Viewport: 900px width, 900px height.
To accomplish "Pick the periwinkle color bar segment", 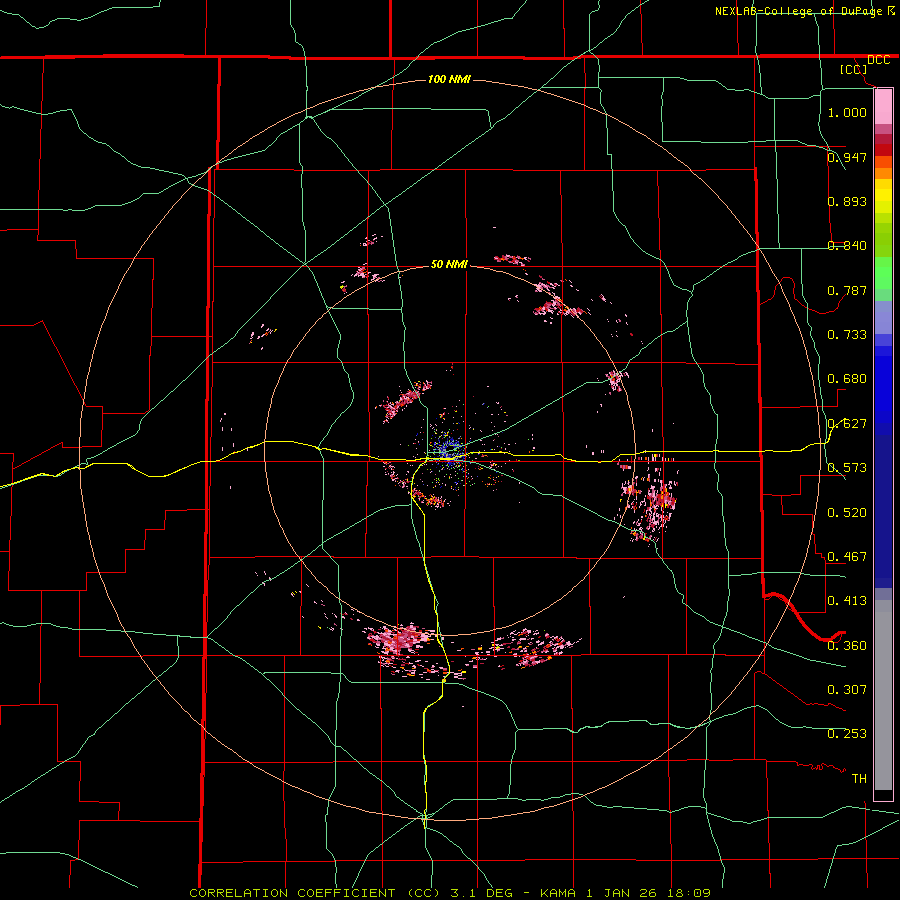I will [x=883, y=318].
